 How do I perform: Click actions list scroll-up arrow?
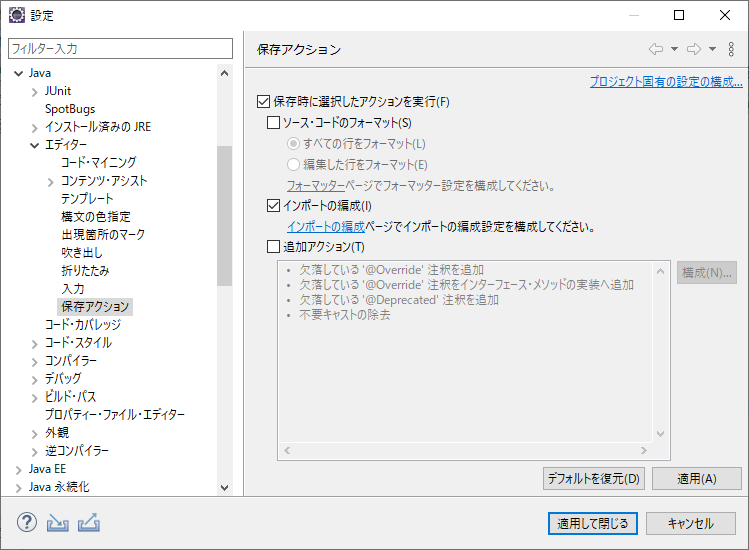[x=661, y=271]
